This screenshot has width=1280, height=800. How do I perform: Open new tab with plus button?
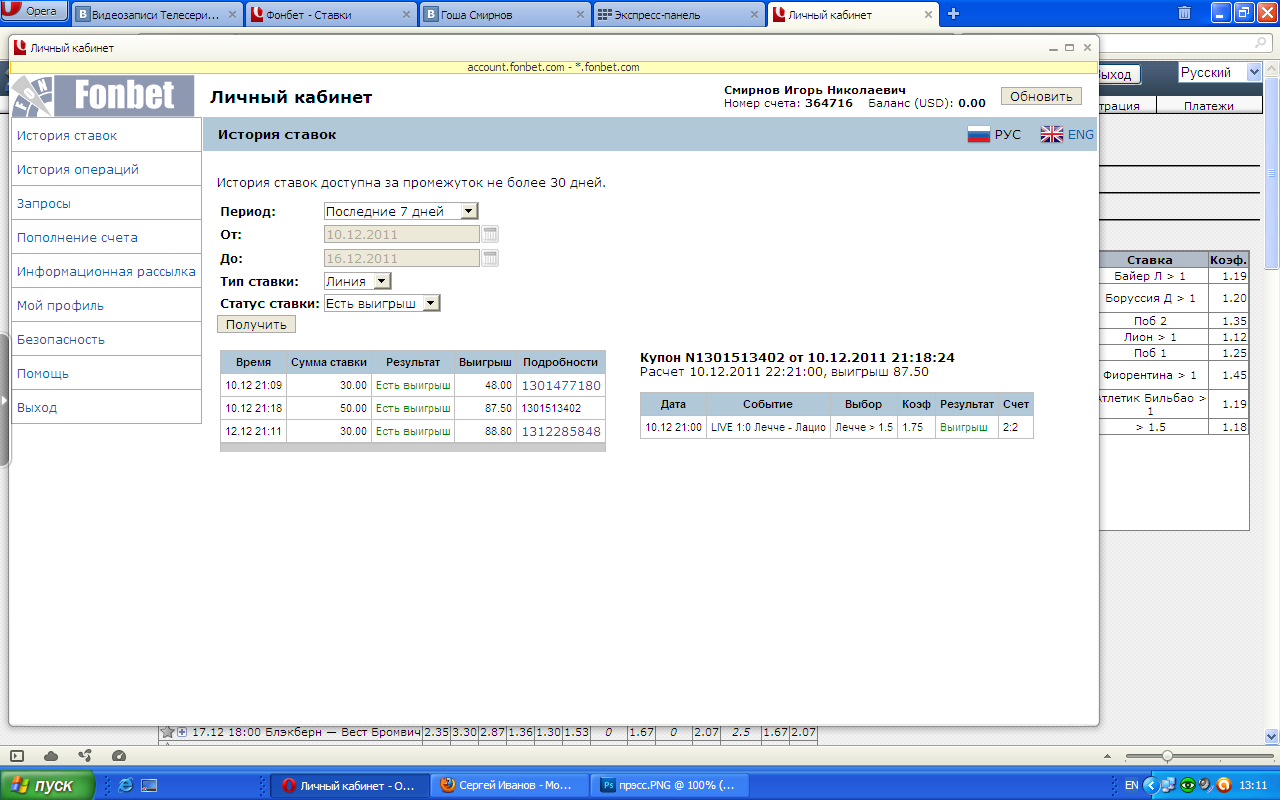pyautogui.click(x=953, y=14)
